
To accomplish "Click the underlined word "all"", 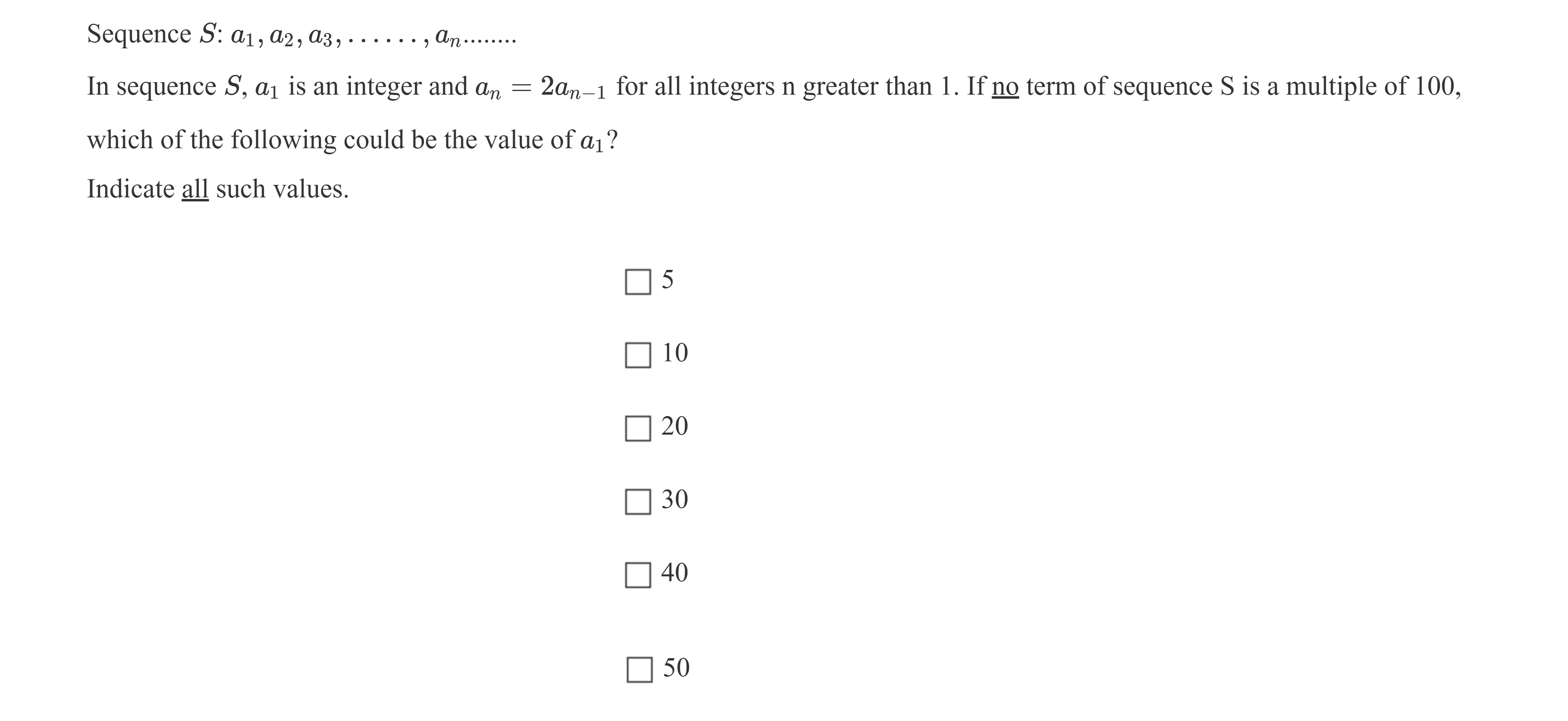I will tap(195, 189).
